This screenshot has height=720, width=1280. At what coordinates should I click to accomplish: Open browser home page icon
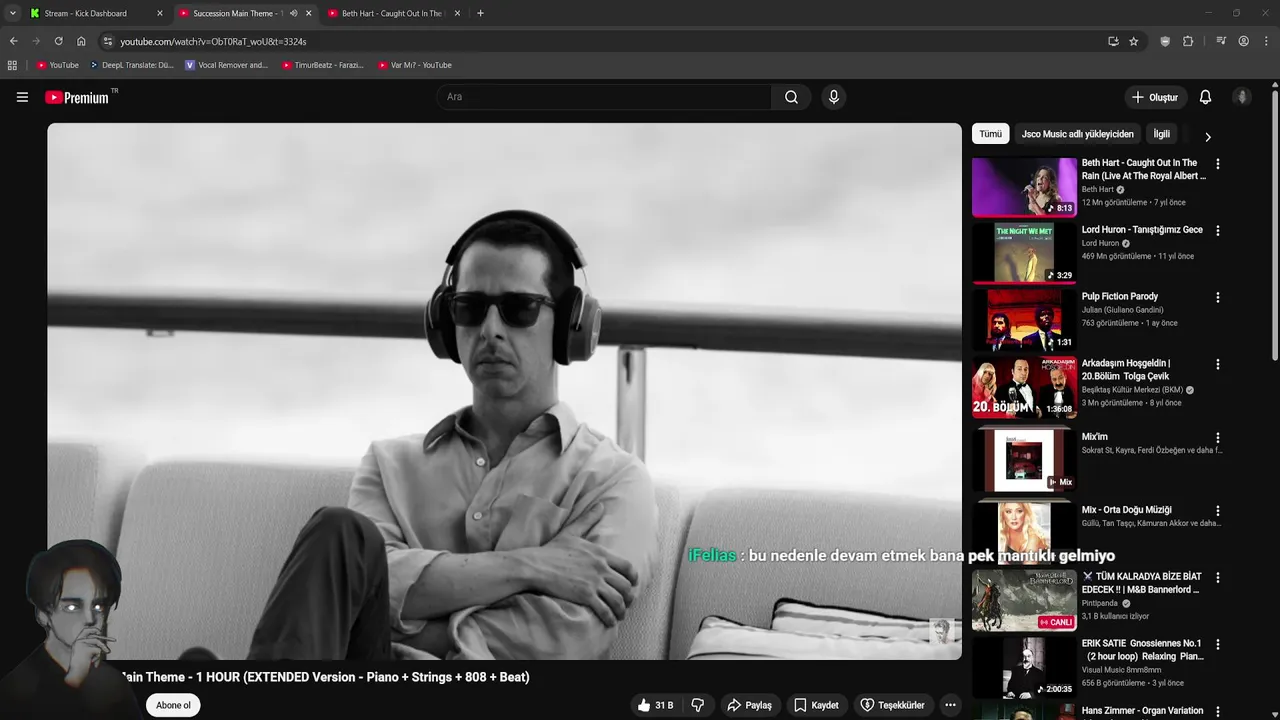tap(81, 41)
